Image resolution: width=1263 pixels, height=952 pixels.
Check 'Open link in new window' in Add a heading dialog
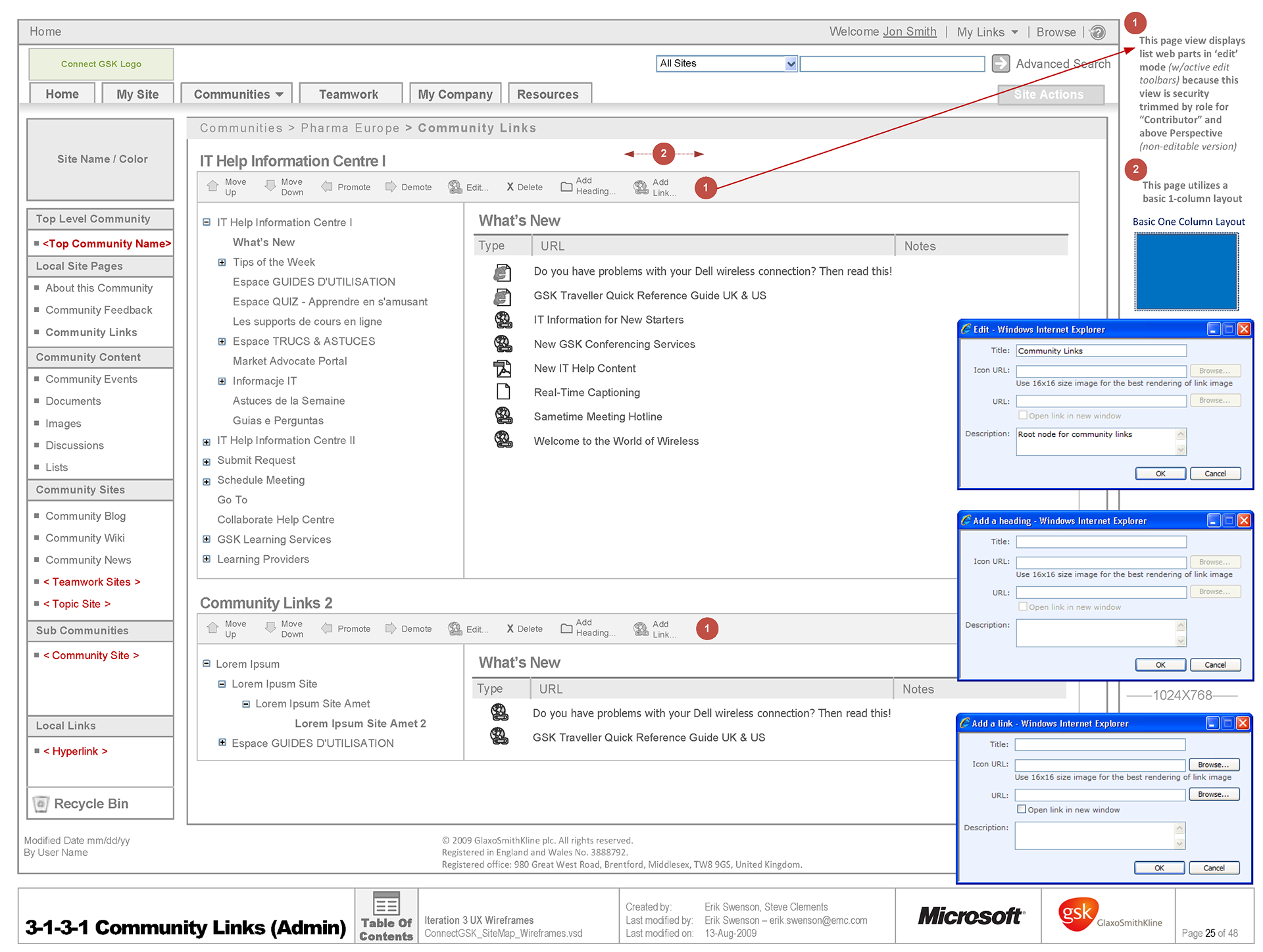[1022, 607]
